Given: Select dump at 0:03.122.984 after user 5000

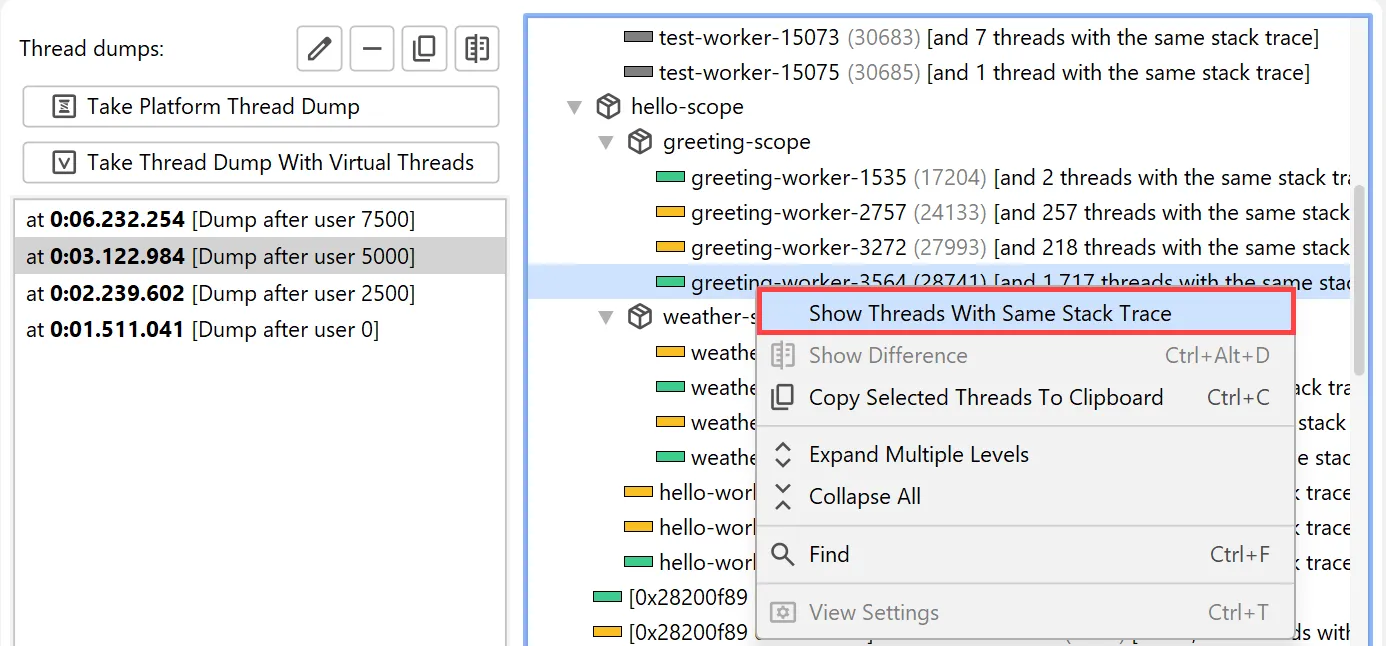Looking at the screenshot, I should click(x=260, y=257).
